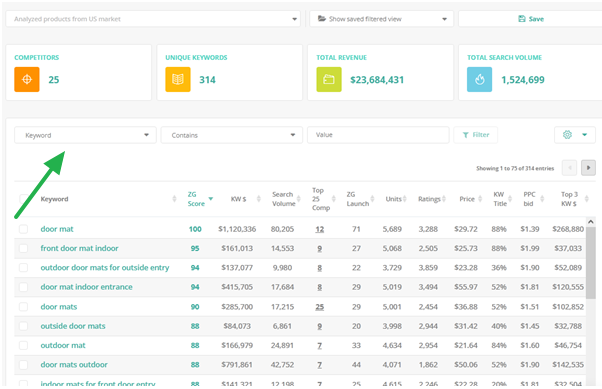Check the 'outside door mats' row checkbox
Image resolution: width=602 pixels, height=389 pixels.
(23, 326)
